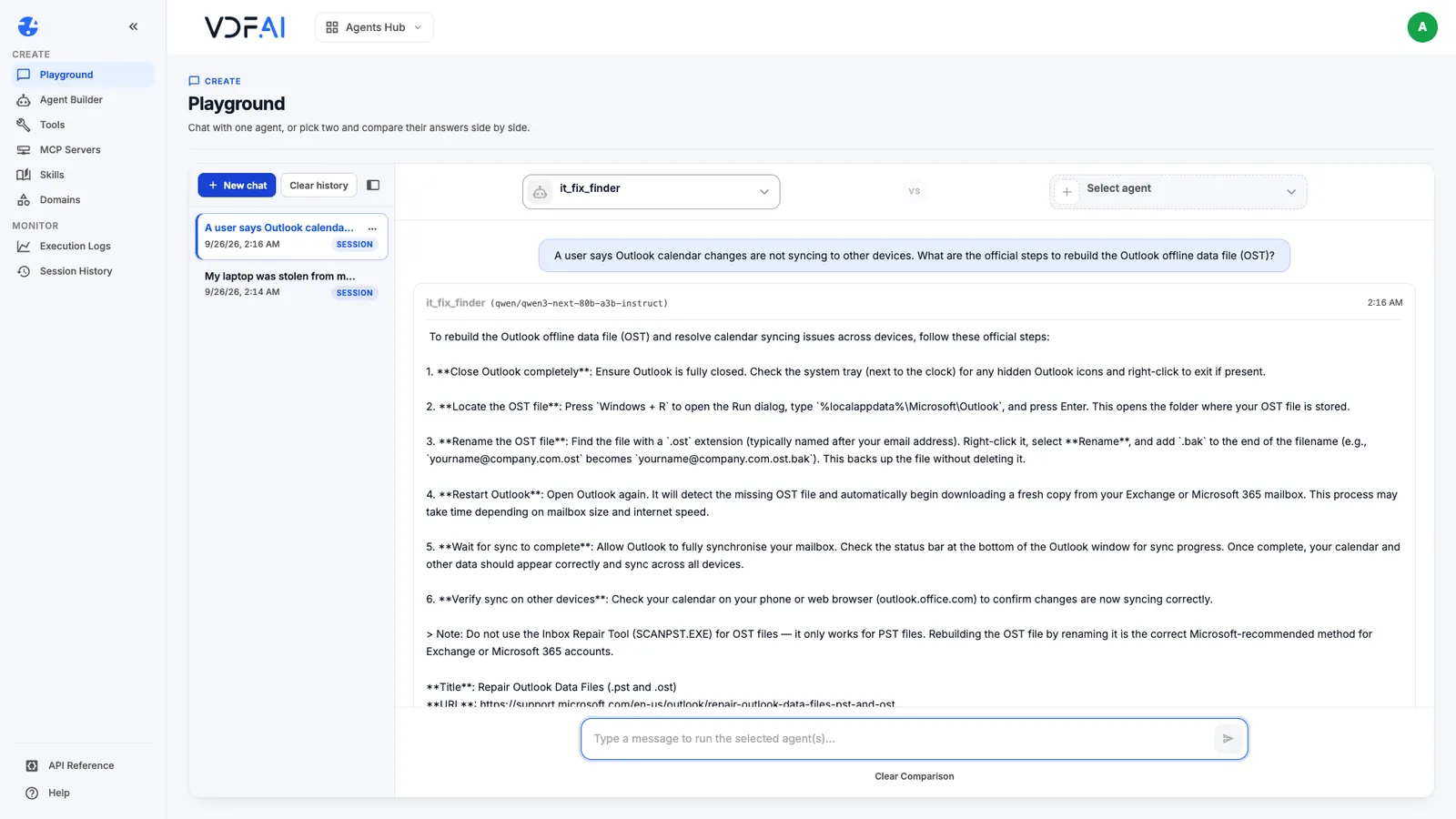Open Help in sidebar
Image resolution: width=1456 pixels, height=819 pixels.
83,794
